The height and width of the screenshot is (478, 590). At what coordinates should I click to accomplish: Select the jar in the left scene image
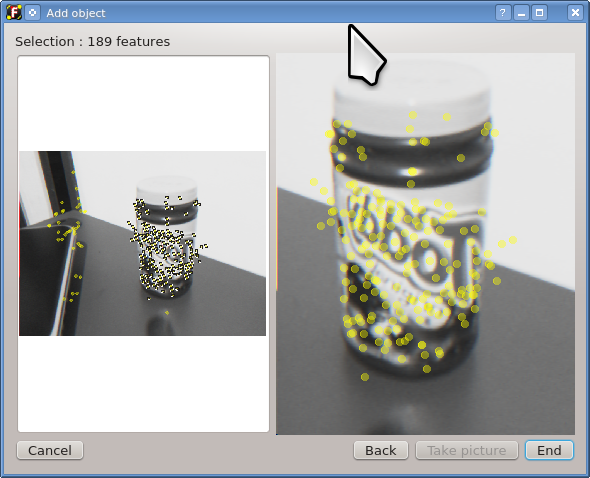coord(167,237)
